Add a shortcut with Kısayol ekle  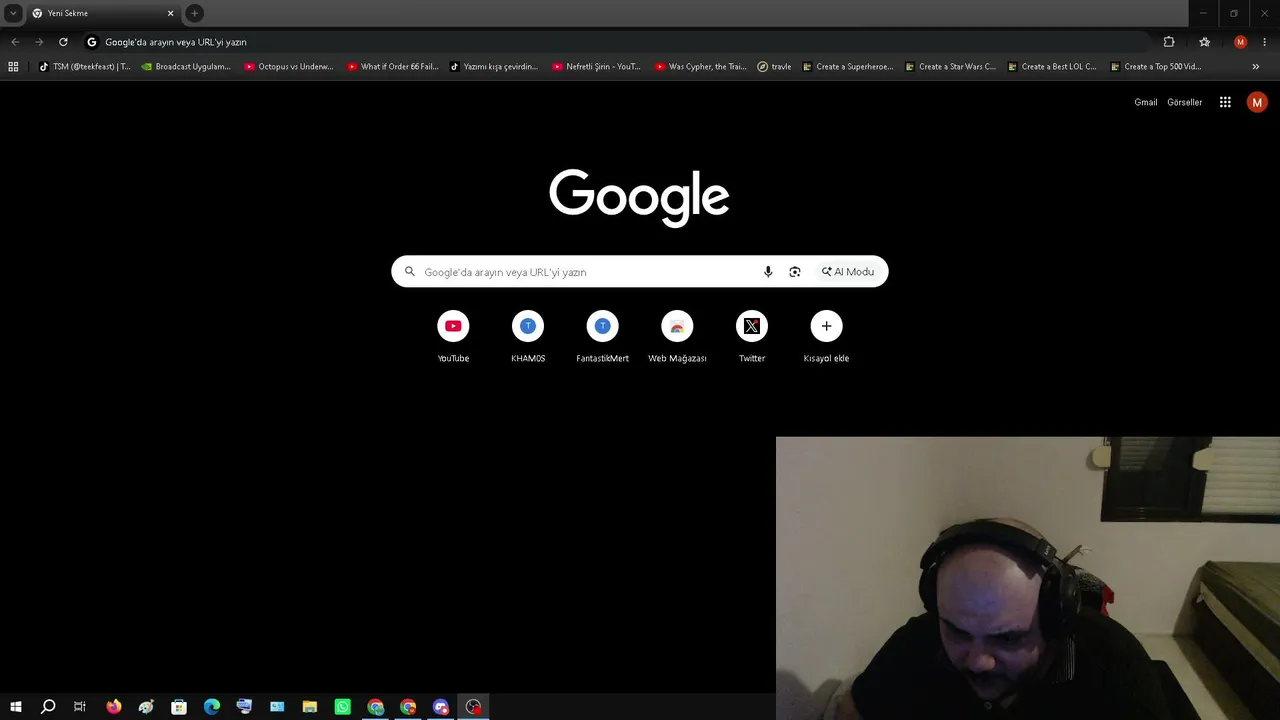click(x=826, y=336)
